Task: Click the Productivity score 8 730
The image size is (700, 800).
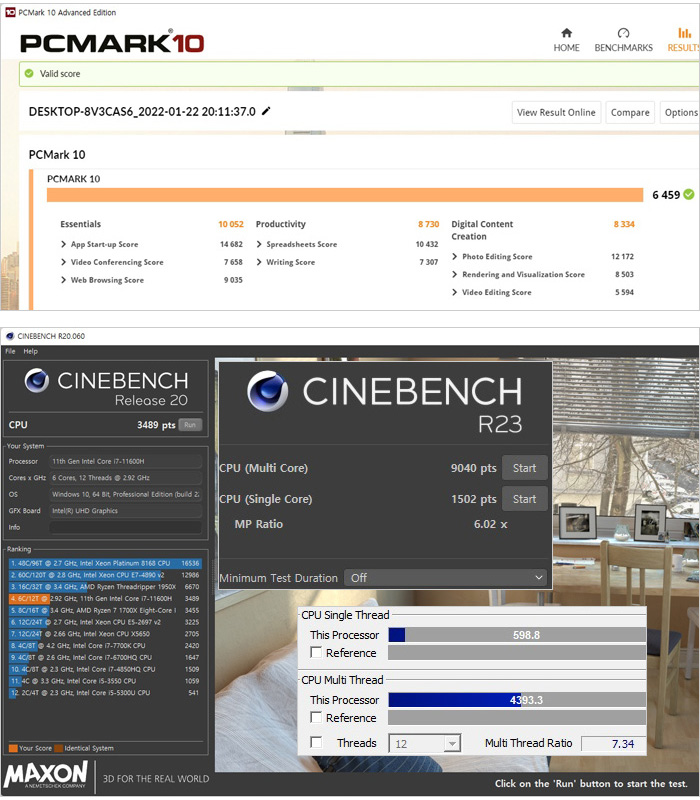Action: [429, 224]
